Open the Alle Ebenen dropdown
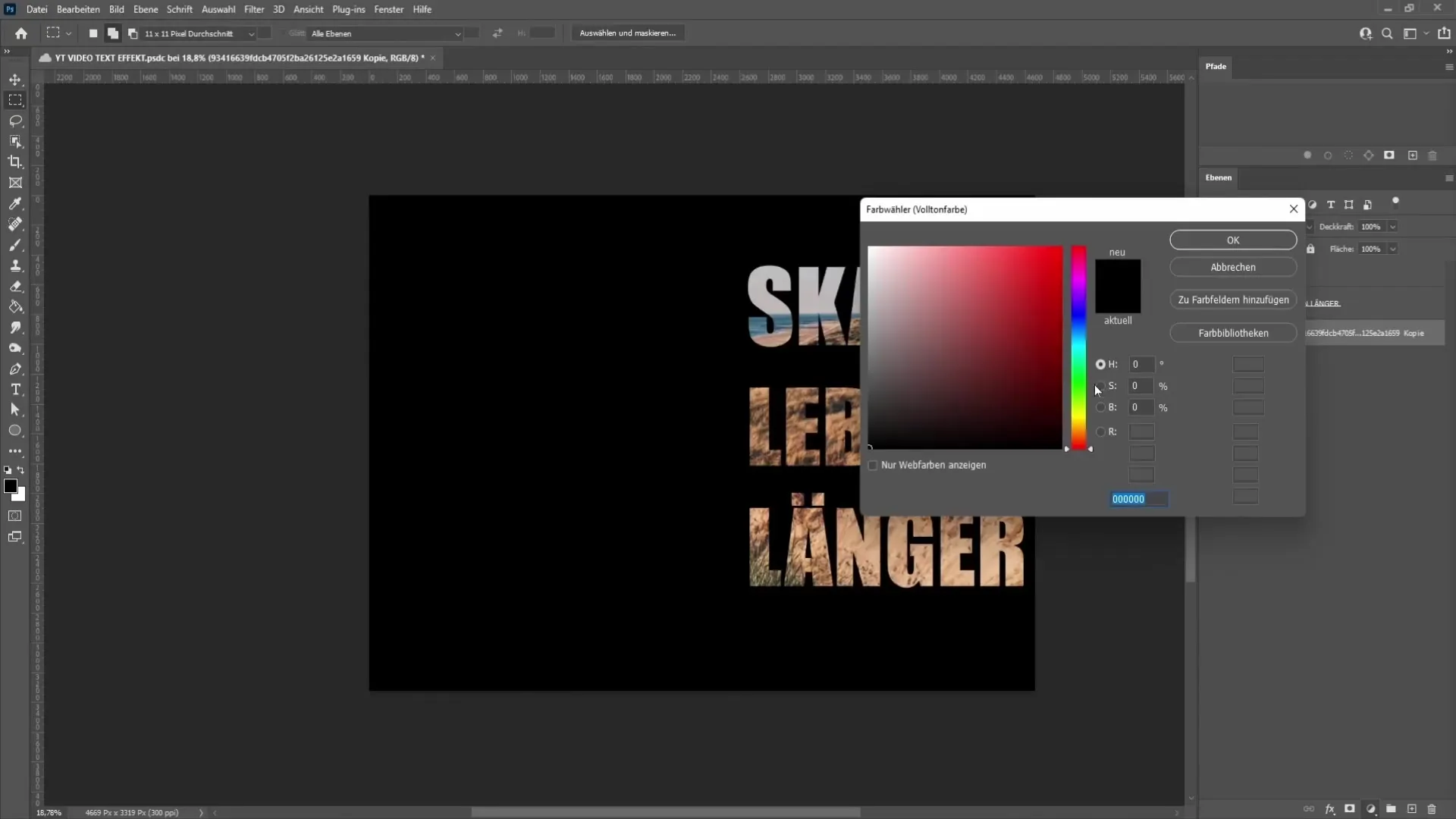Image resolution: width=1456 pixels, height=819 pixels. click(385, 33)
